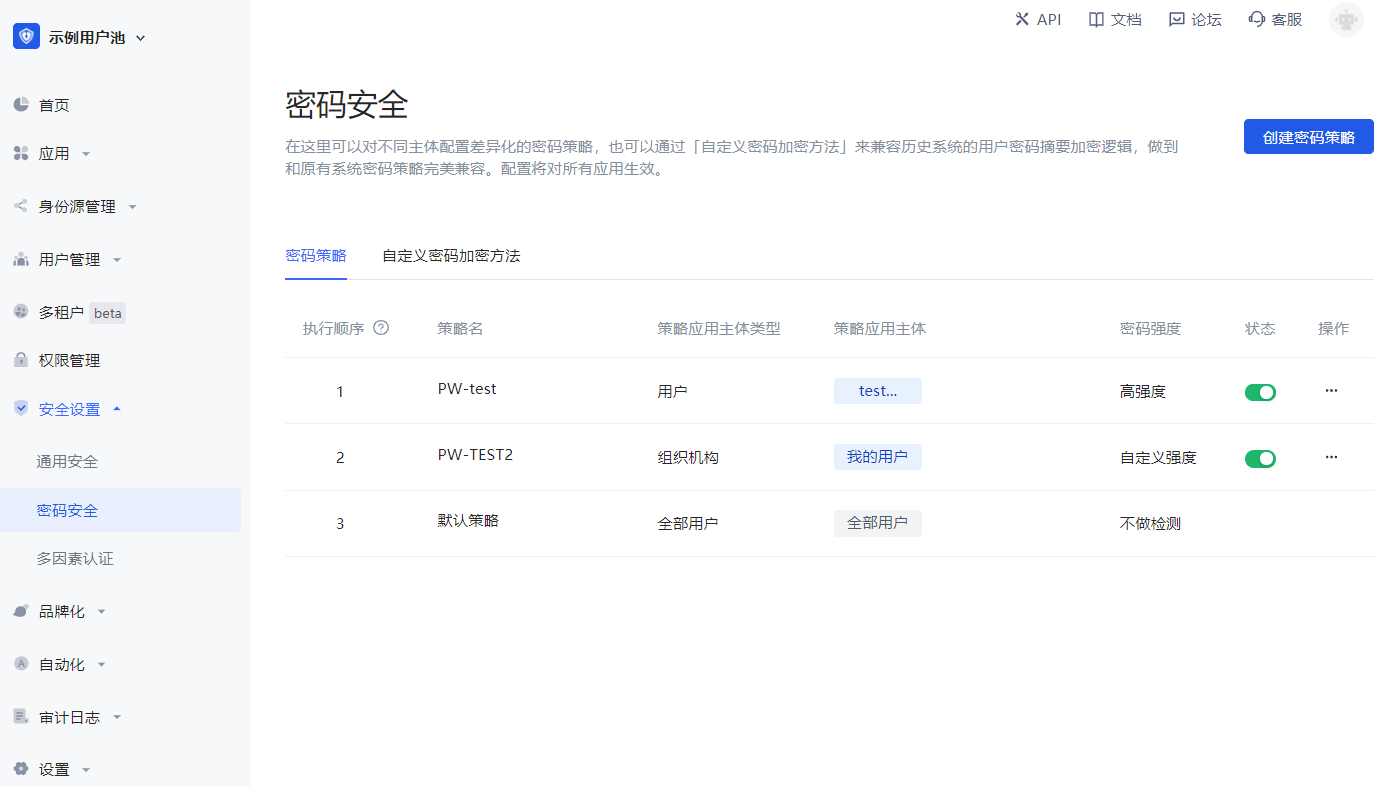Click the API tools icon
Image resolution: width=1382 pixels, height=787 pixels.
[x=1021, y=19]
